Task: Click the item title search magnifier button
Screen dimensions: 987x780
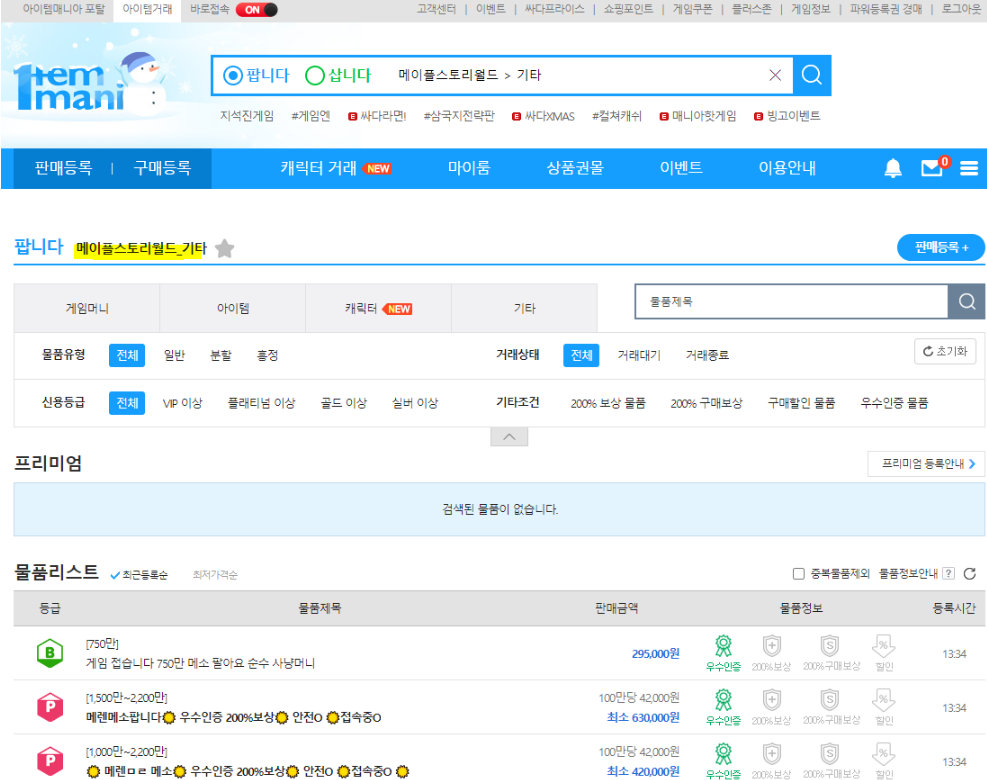Action: [x=966, y=302]
